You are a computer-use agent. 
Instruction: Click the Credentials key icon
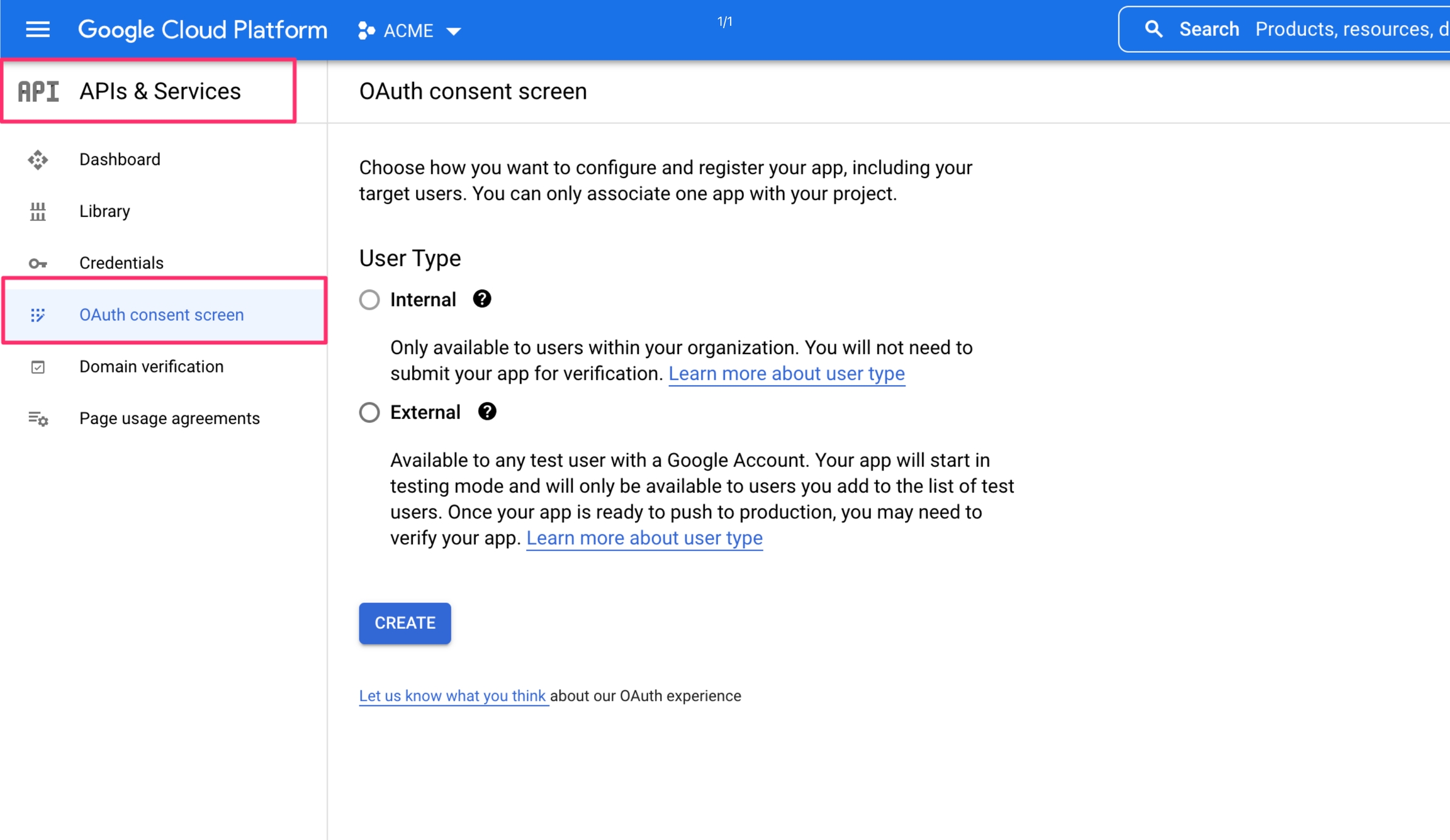38,264
